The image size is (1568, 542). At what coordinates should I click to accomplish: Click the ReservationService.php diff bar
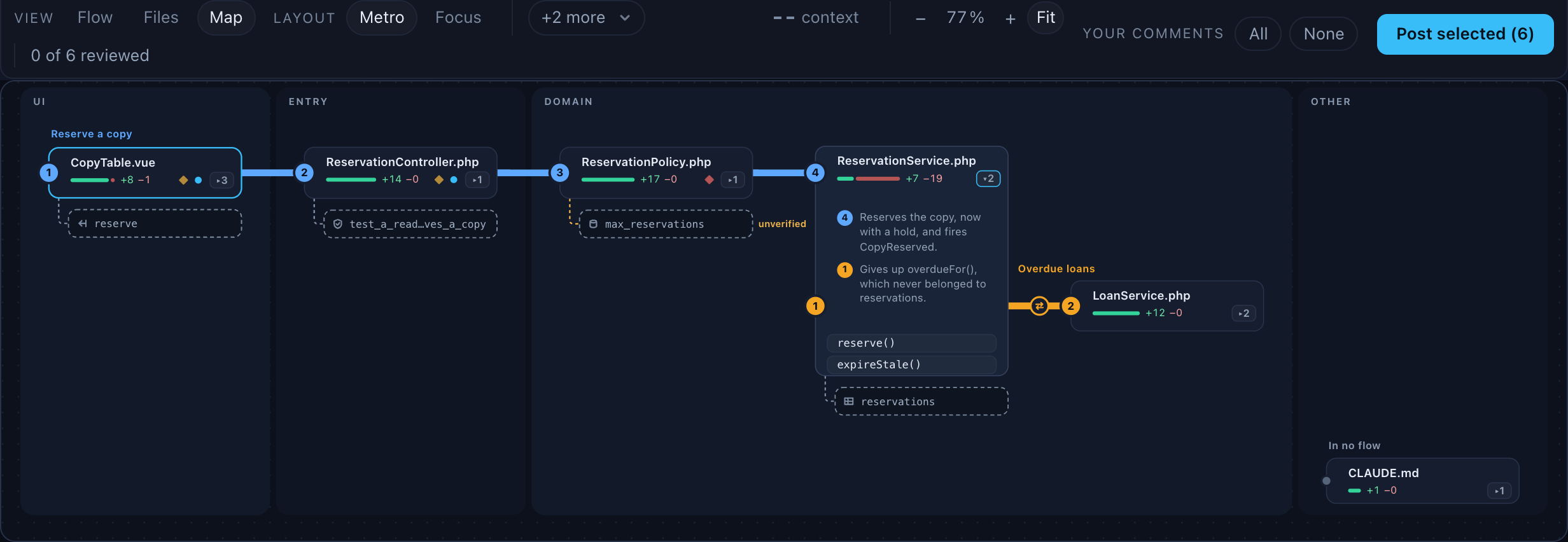[868, 179]
